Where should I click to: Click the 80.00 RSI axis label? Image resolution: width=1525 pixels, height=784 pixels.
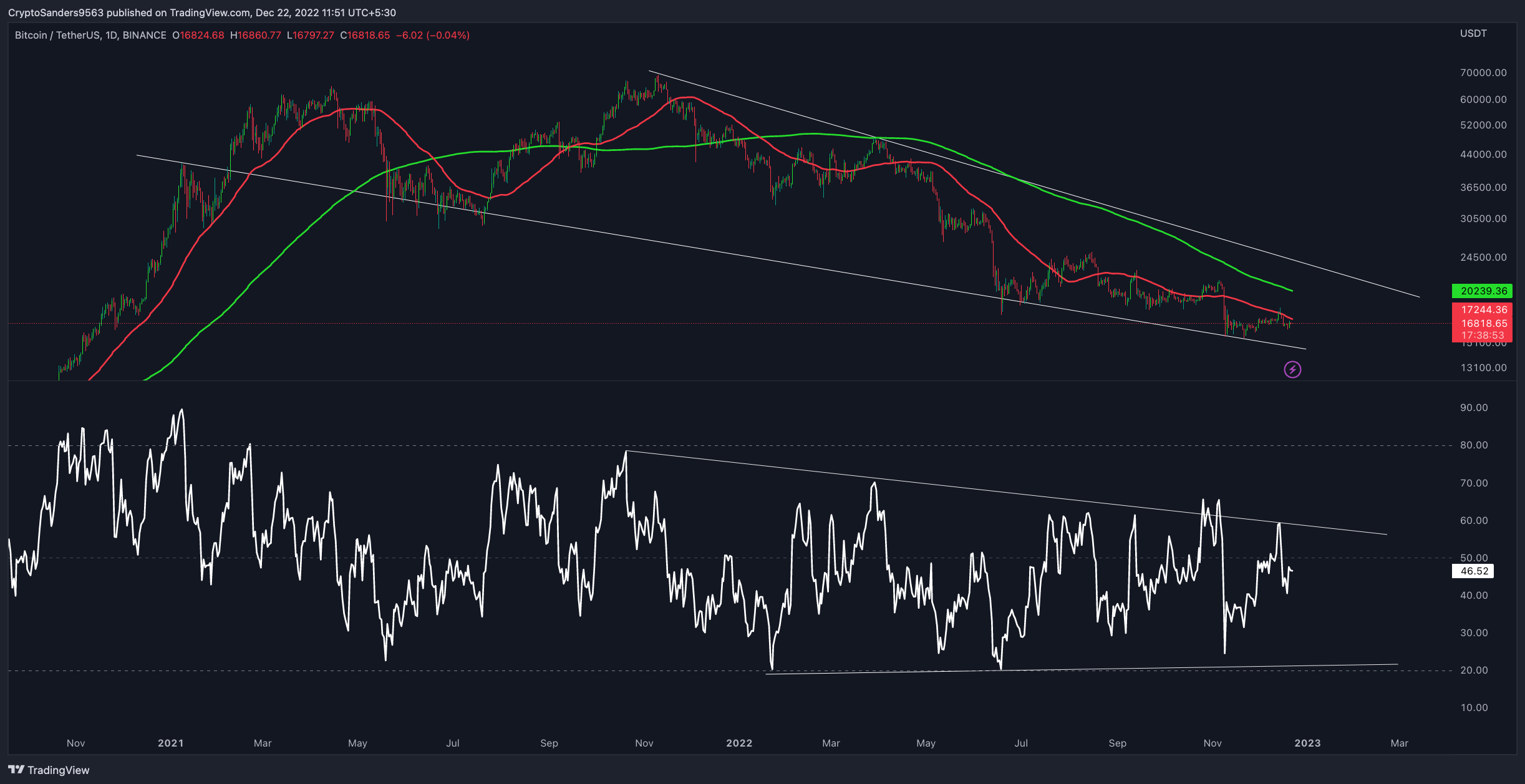(x=1474, y=445)
